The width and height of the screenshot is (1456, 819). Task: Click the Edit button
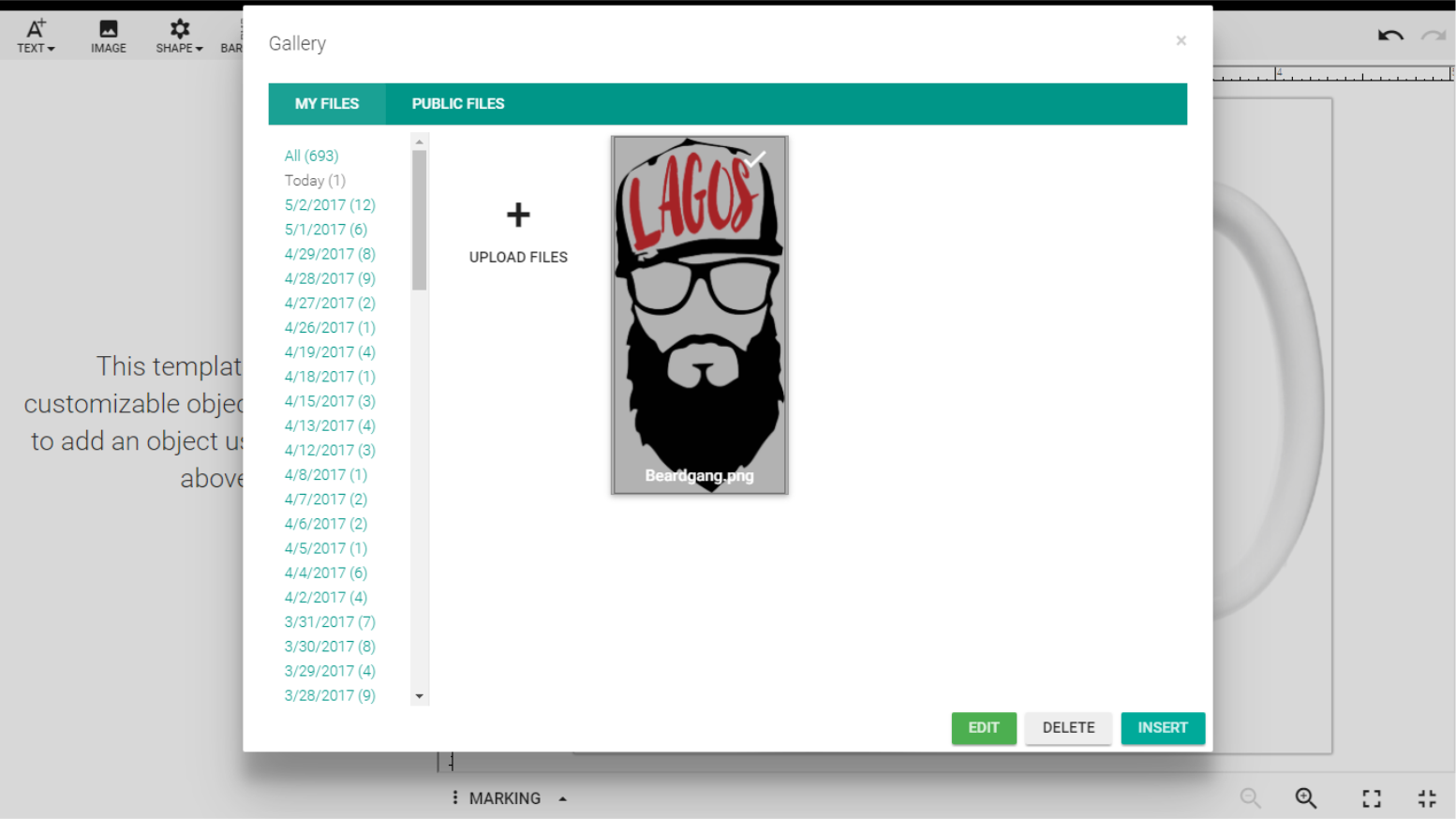pos(984,728)
